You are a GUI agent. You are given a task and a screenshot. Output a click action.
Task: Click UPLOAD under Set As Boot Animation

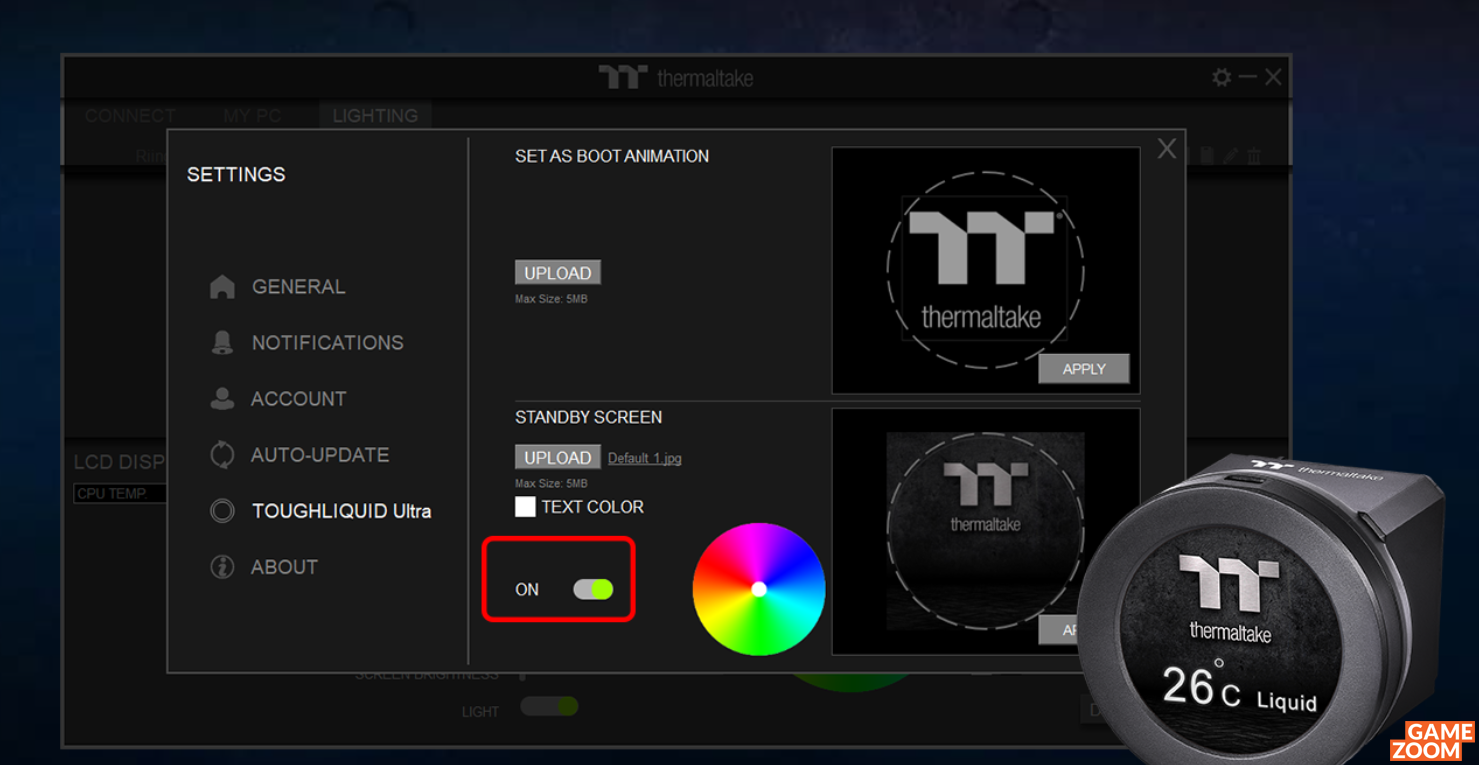[x=558, y=273]
